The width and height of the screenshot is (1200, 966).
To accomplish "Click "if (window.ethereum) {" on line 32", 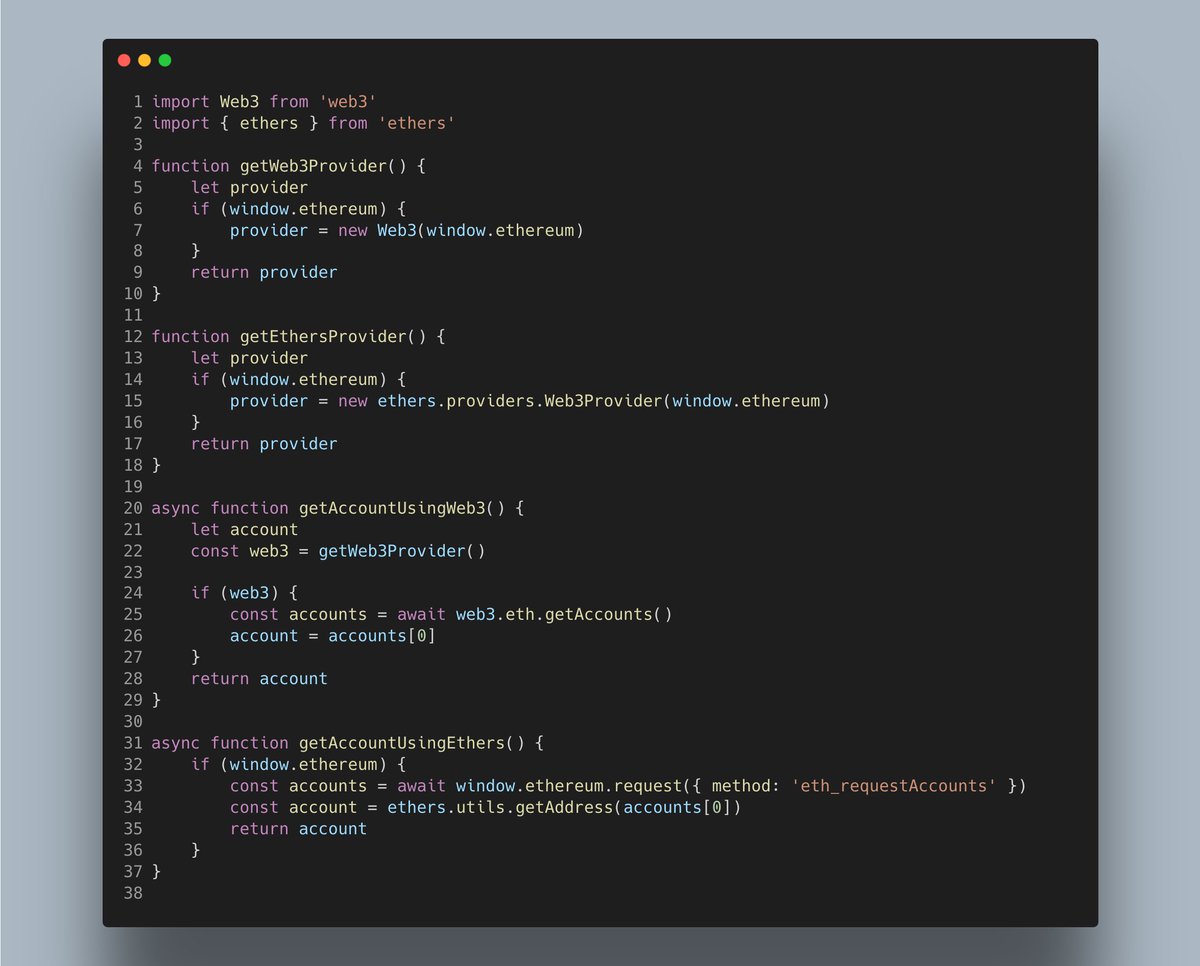I will point(299,764).
